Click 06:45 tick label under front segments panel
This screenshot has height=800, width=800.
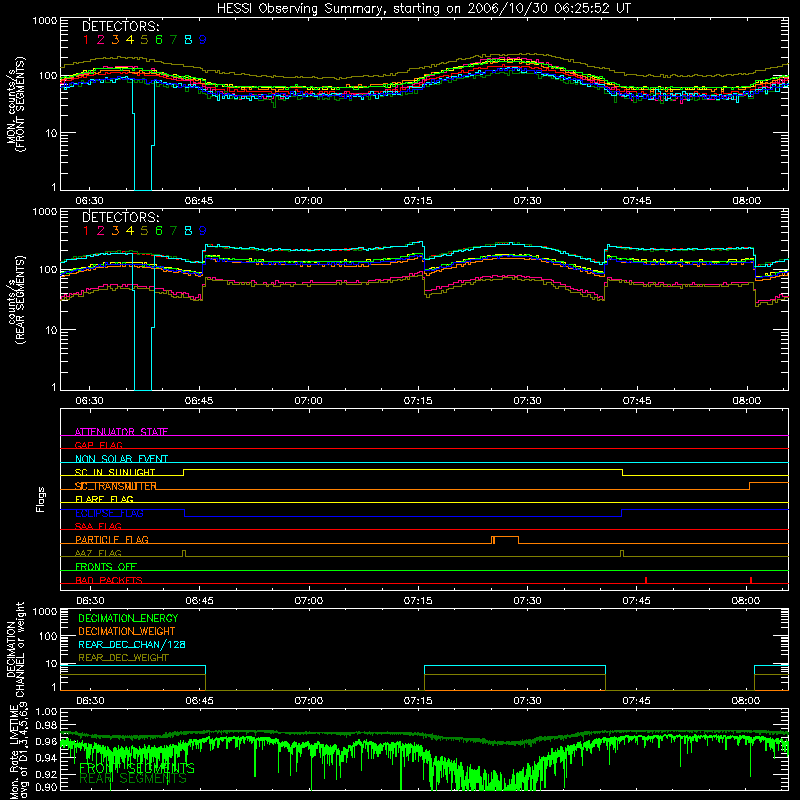(199, 201)
